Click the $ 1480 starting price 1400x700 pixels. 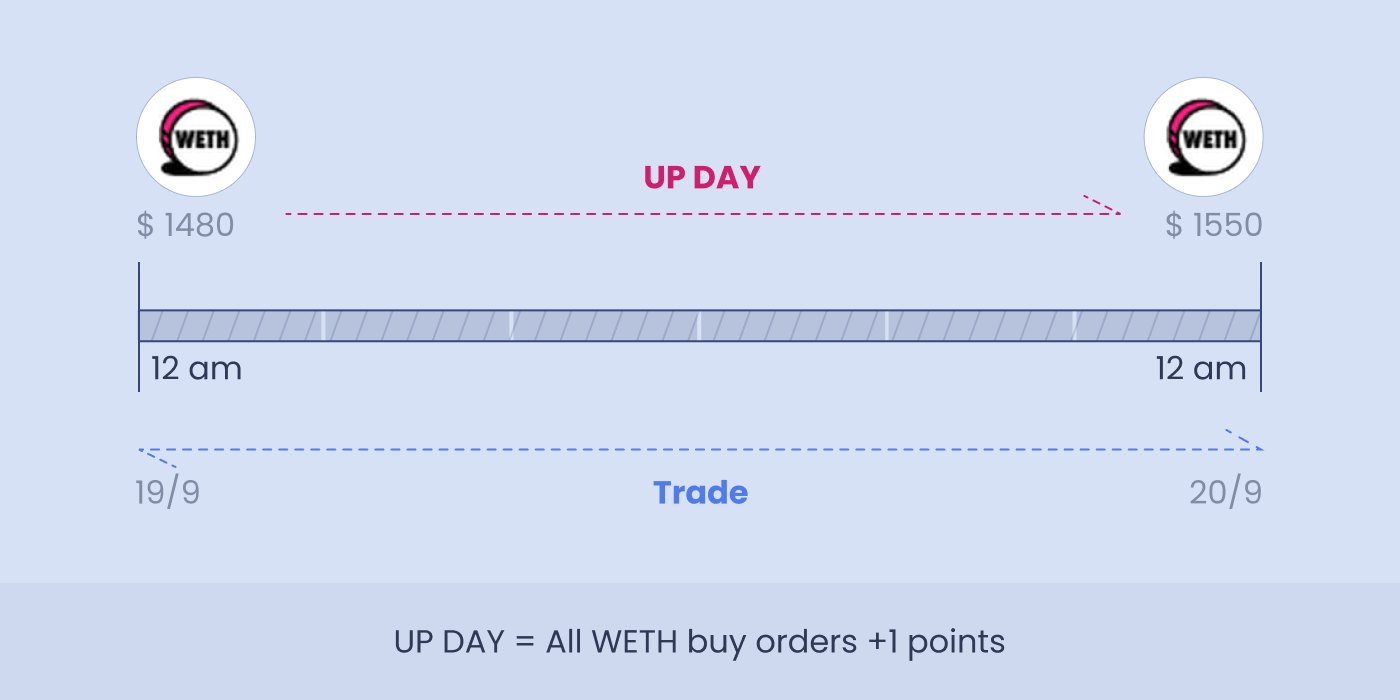point(185,225)
